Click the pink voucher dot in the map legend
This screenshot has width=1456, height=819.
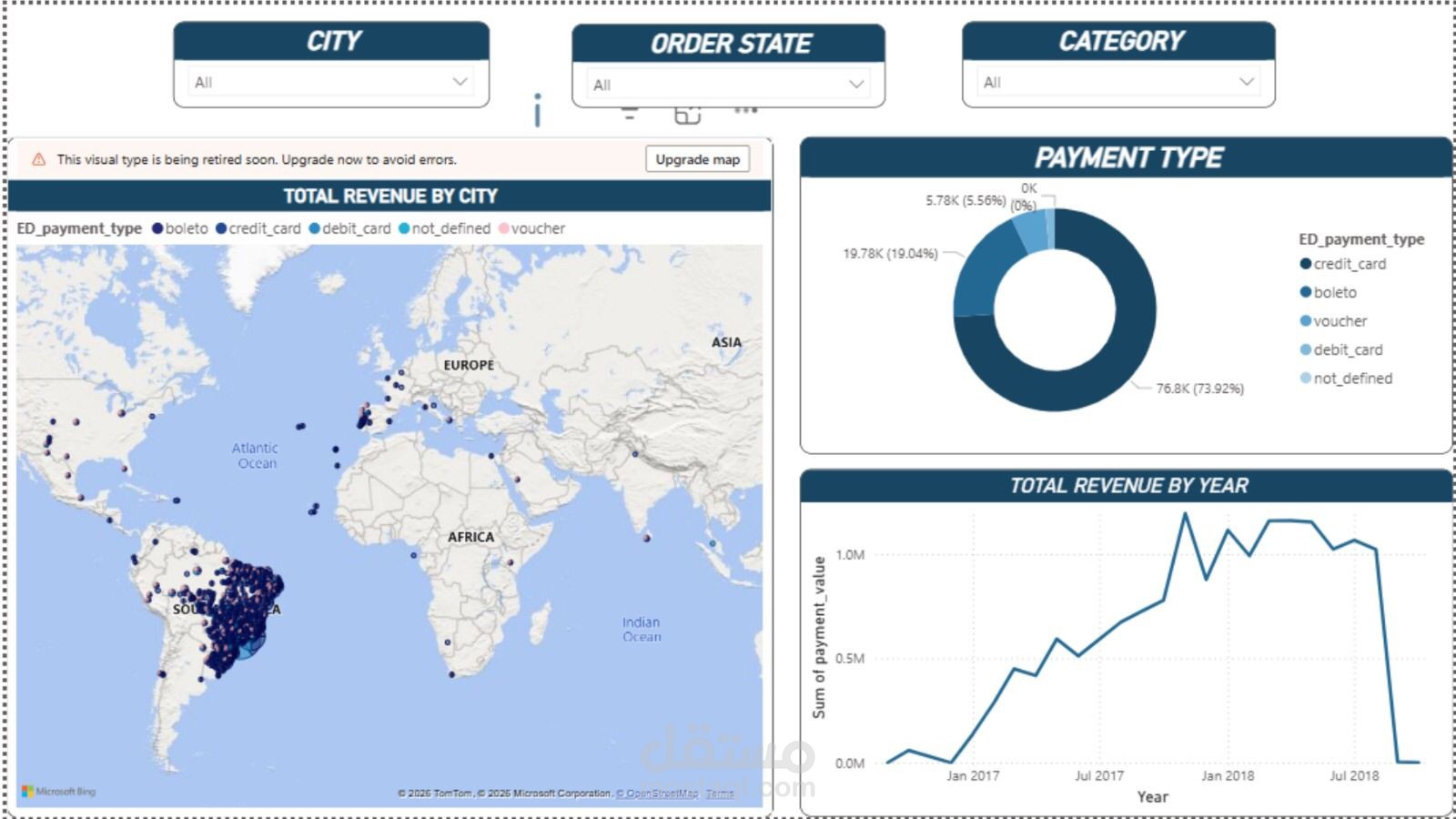tap(504, 227)
